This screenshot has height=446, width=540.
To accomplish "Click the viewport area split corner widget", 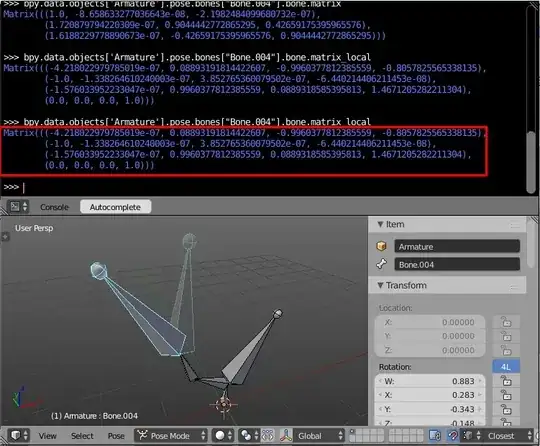I will pos(534,220).
